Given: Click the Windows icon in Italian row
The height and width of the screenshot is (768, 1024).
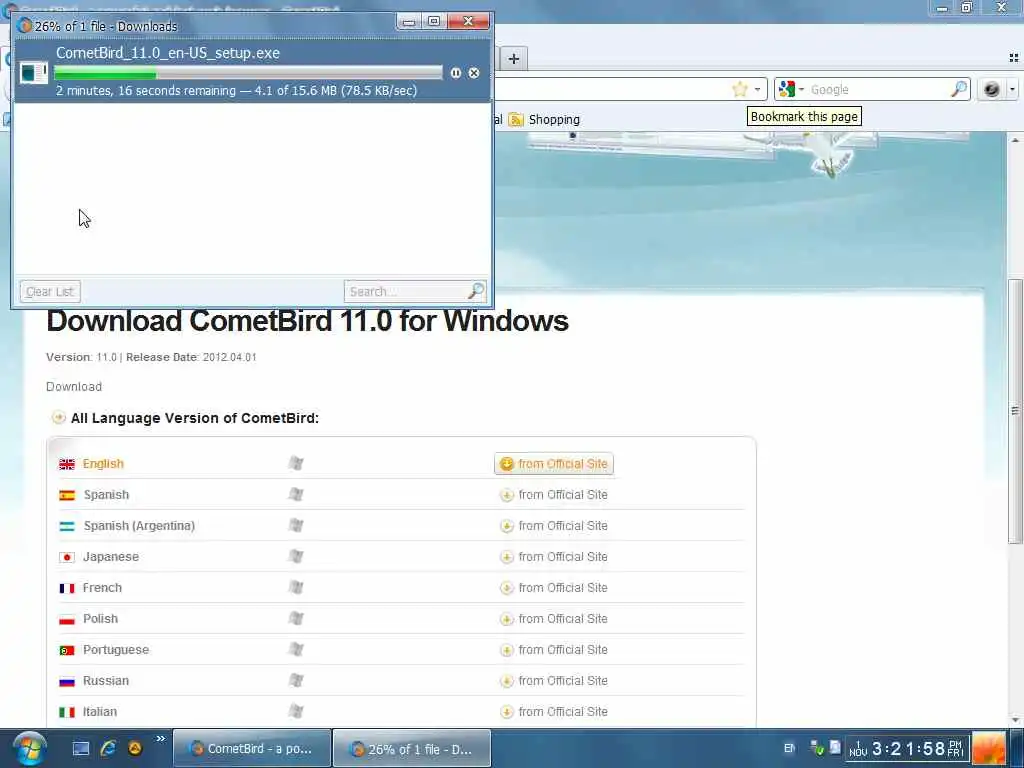Looking at the screenshot, I should point(296,711).
